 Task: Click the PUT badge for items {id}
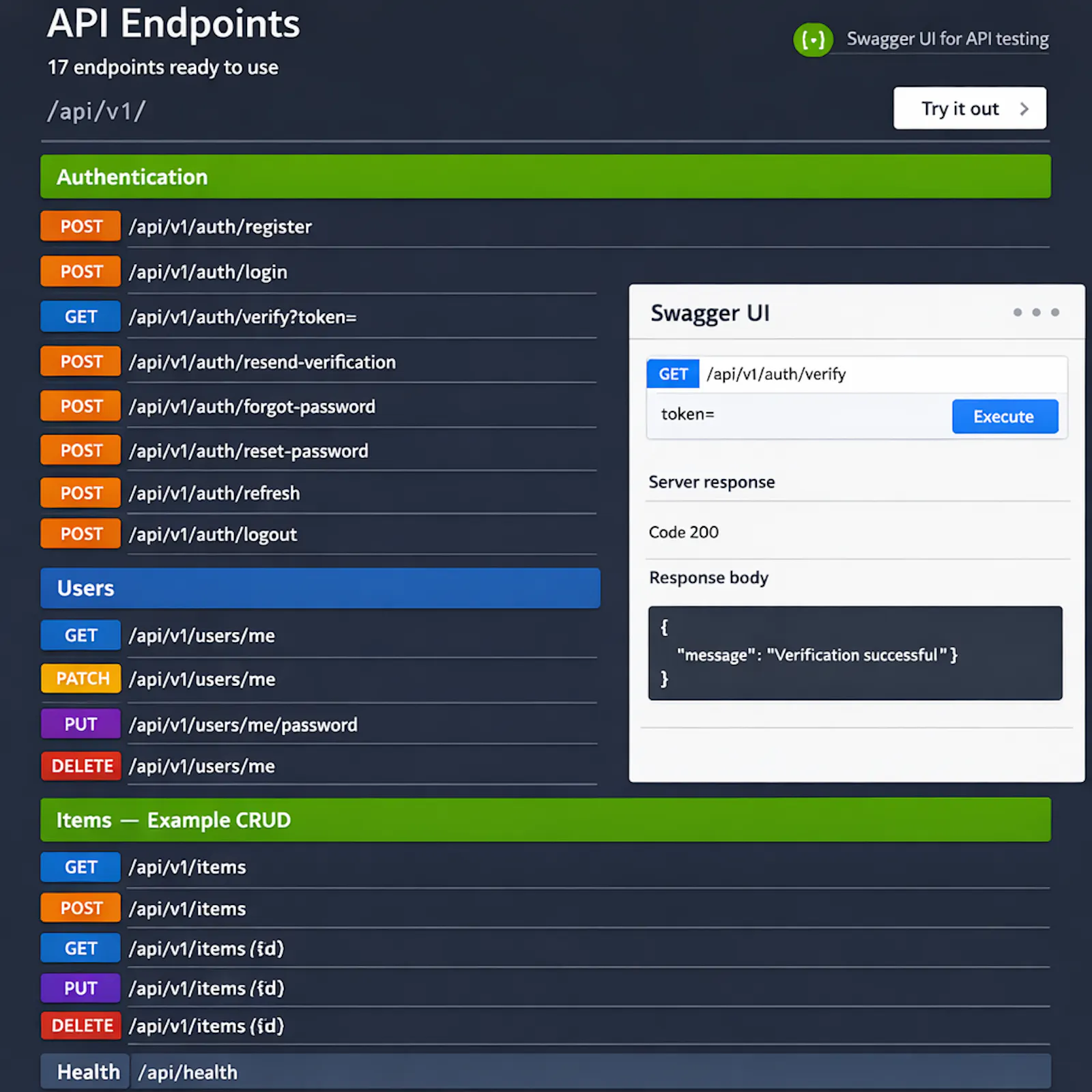pyautogui.click(x=81, y=988)
